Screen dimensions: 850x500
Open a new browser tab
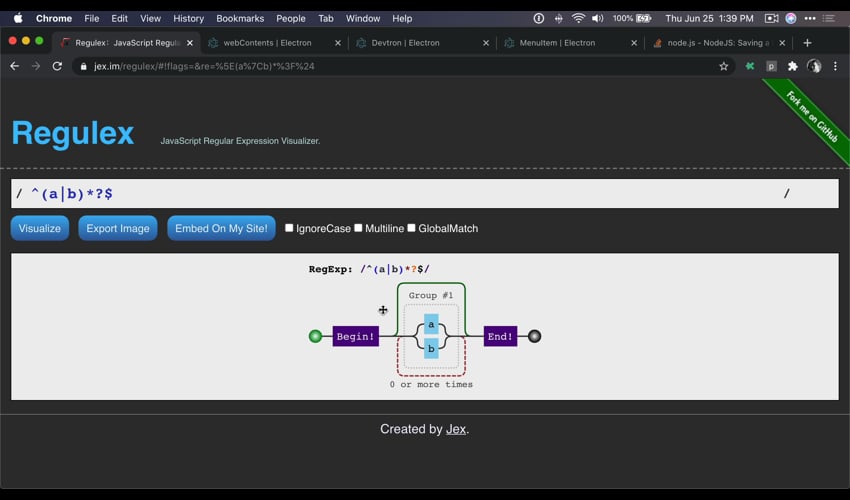click(807, 43)
